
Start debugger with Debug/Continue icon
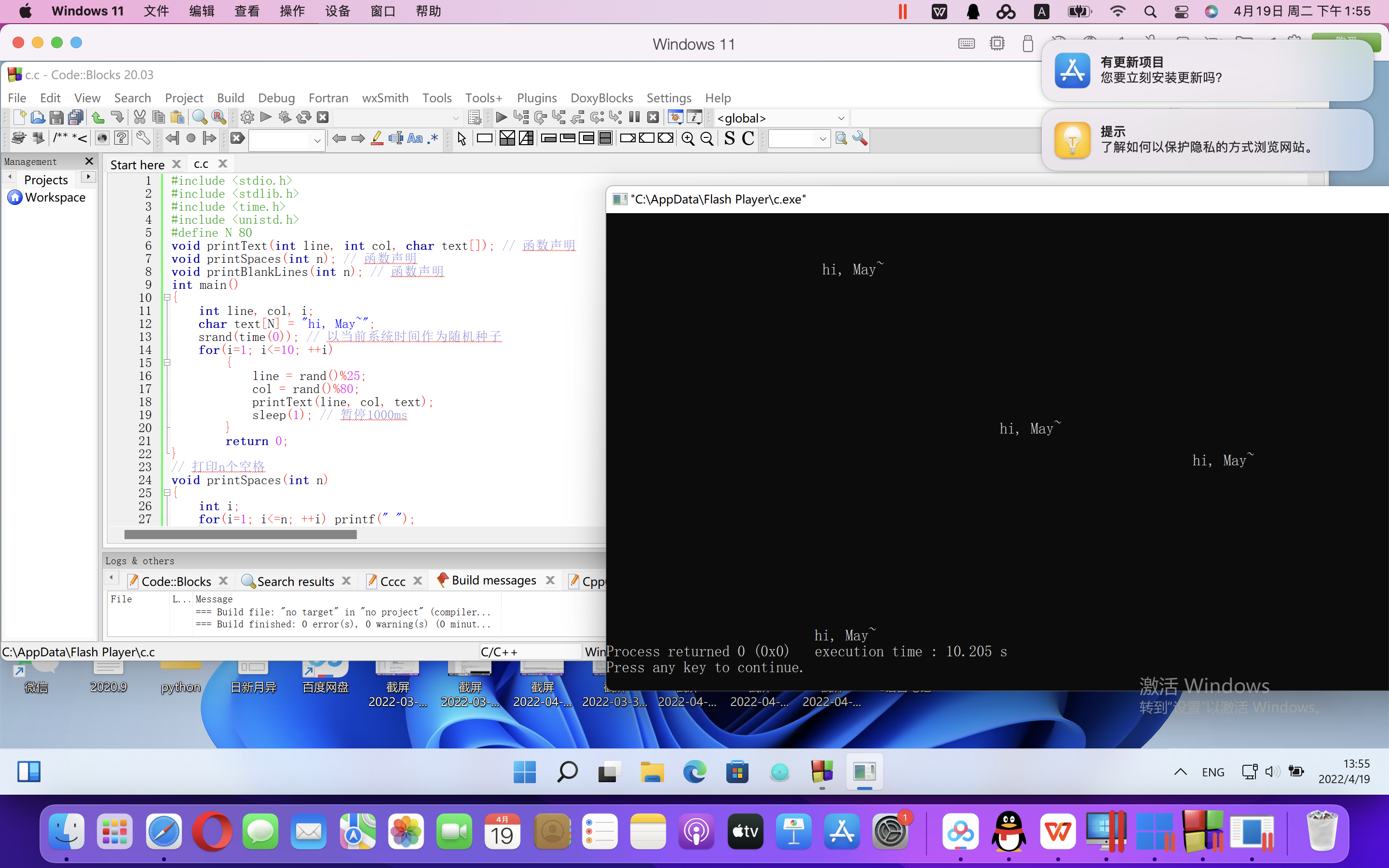pos(501,118)
